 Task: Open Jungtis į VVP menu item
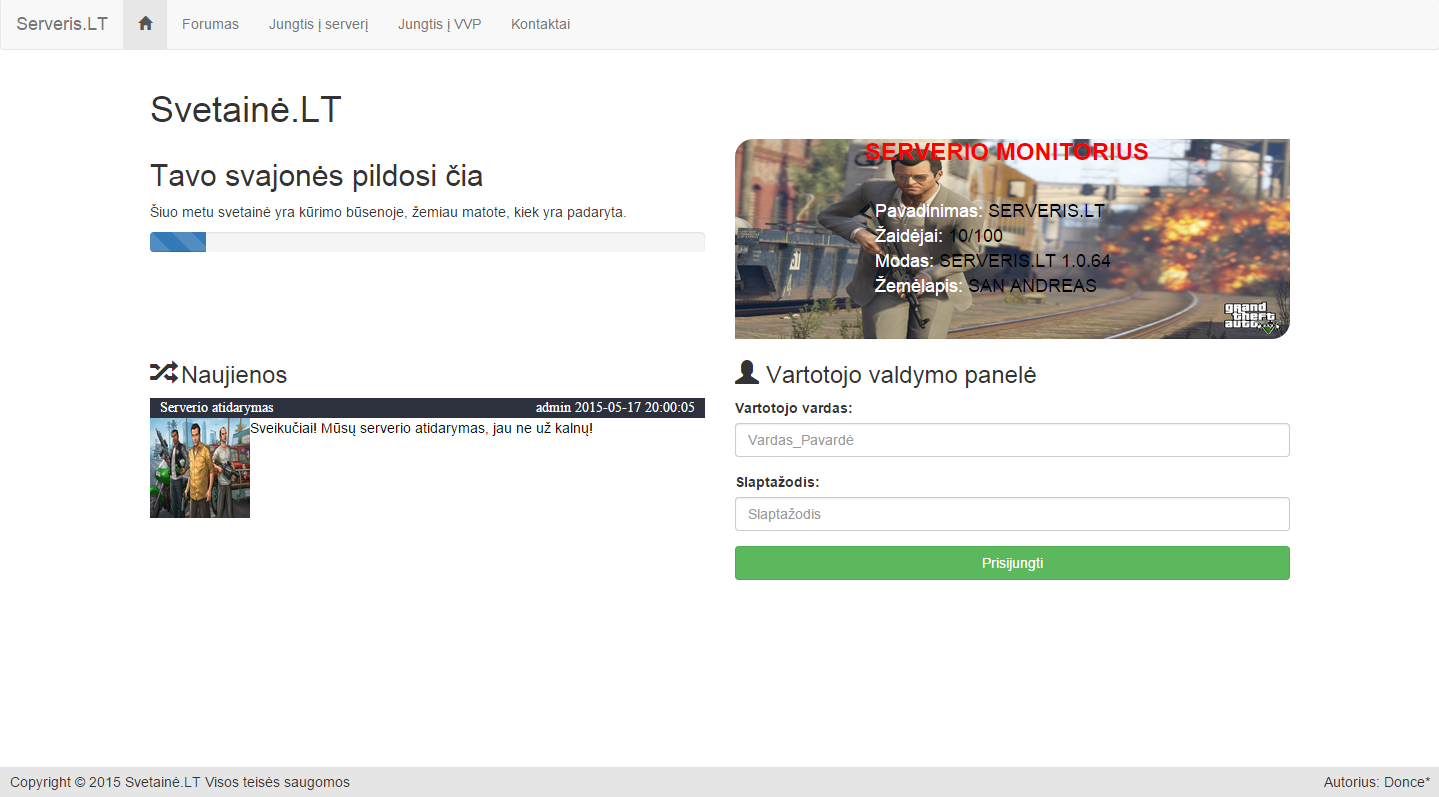(x=439, y=24)
